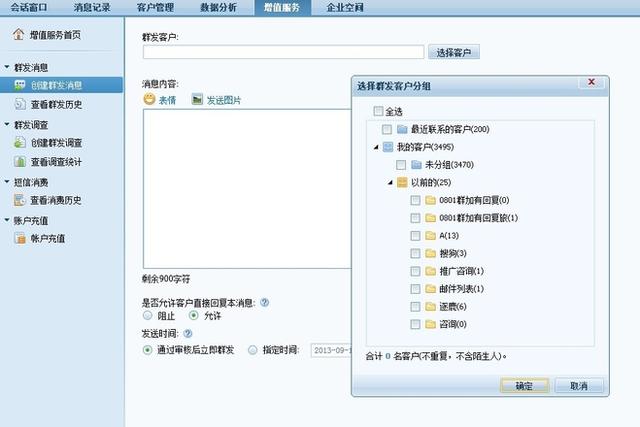Open the 查看群发历史 link
640x427 pixels.
coord(56,105)
